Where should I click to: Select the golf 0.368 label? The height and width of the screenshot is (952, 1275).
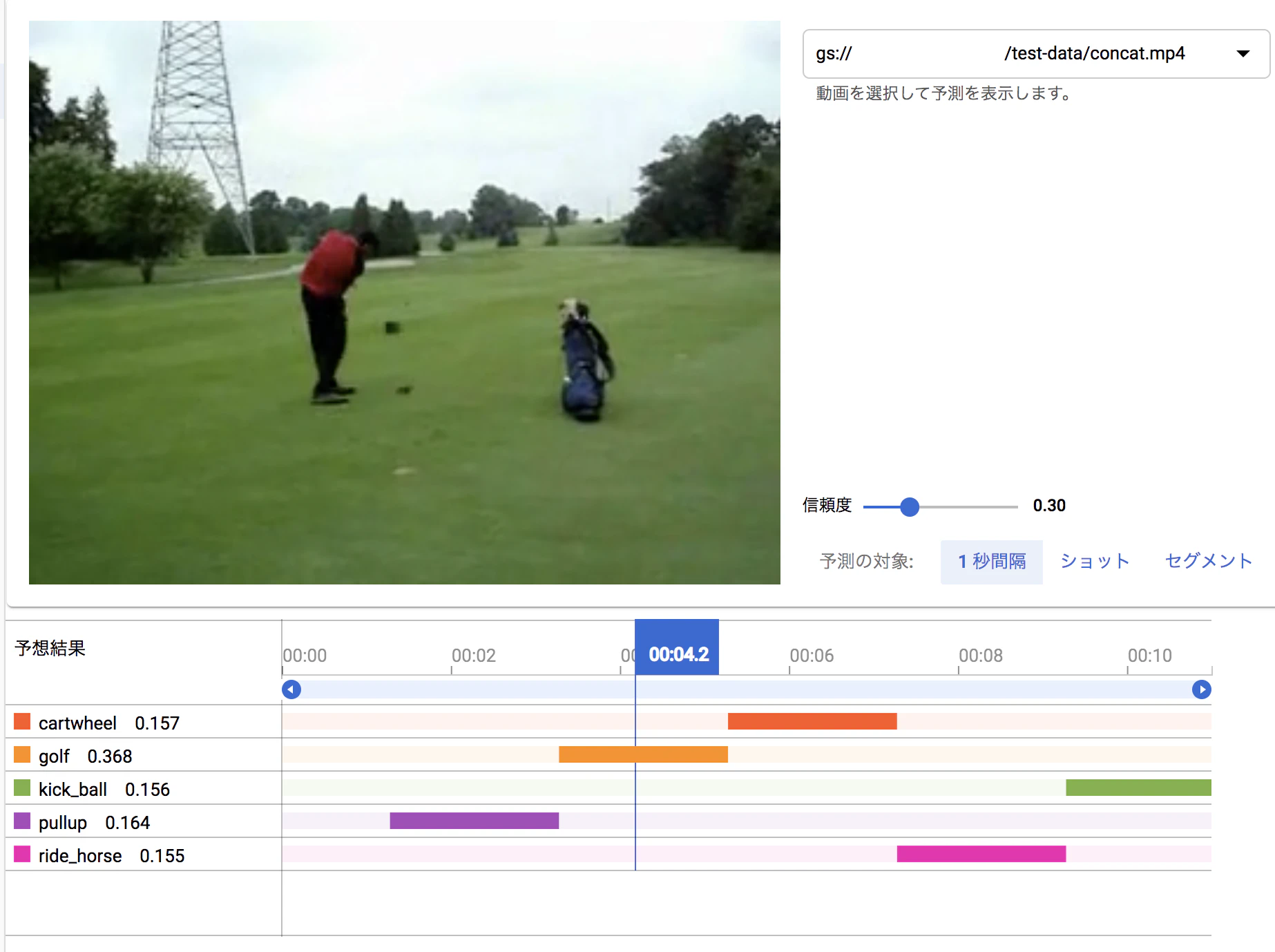tap(85, 756)
